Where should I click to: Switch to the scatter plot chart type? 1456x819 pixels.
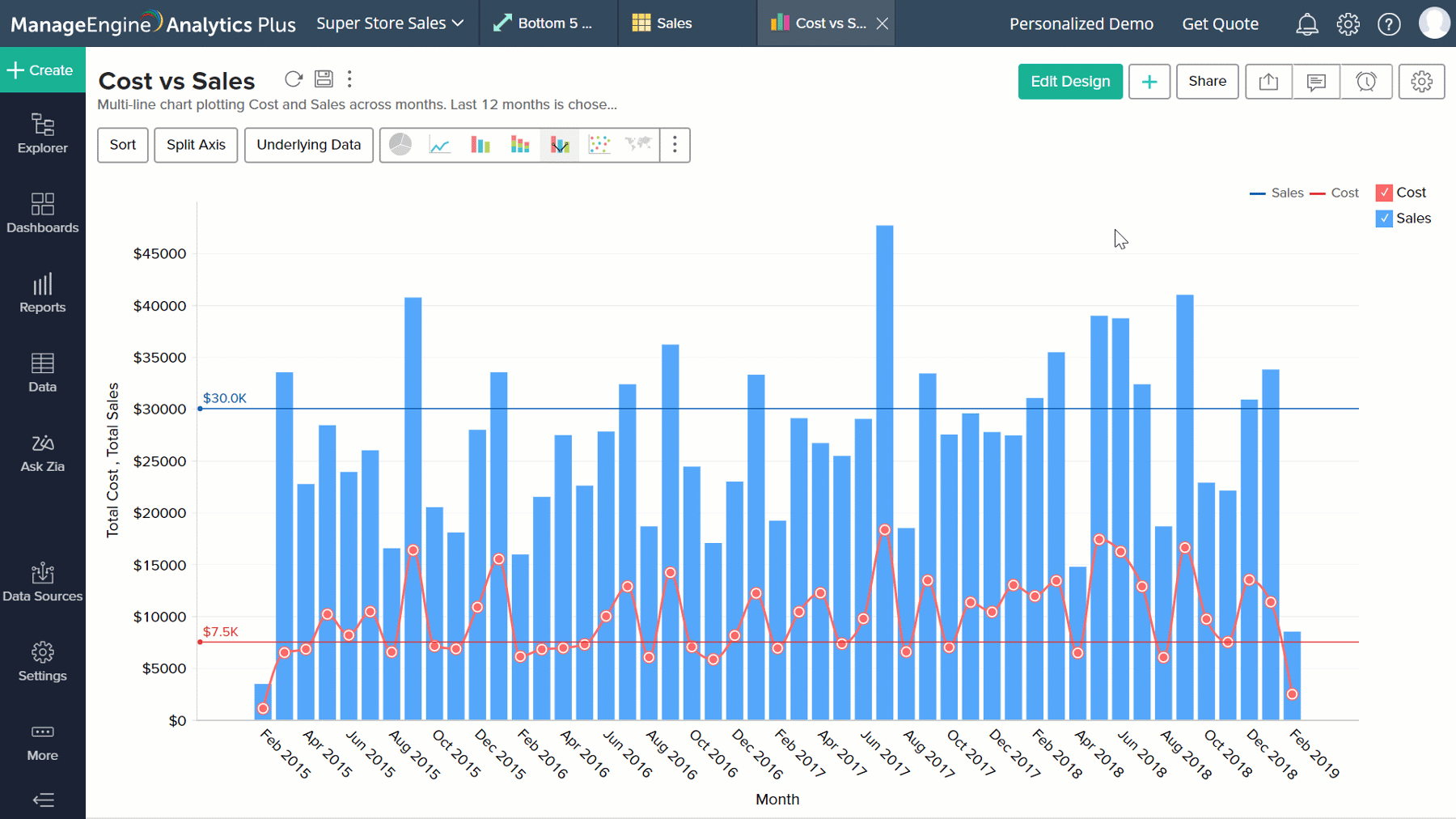(599, 145)
